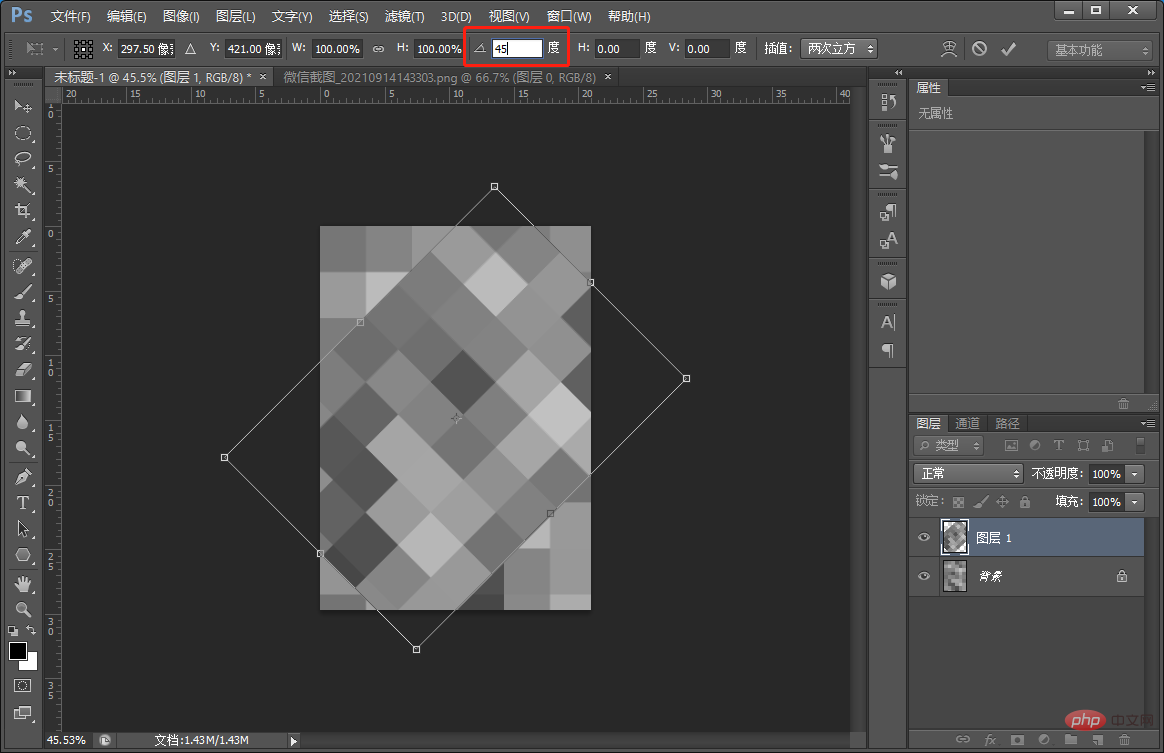Open the Character panel icon
The height and width of the screenshot is (753, 1164).
pos(888,322)
